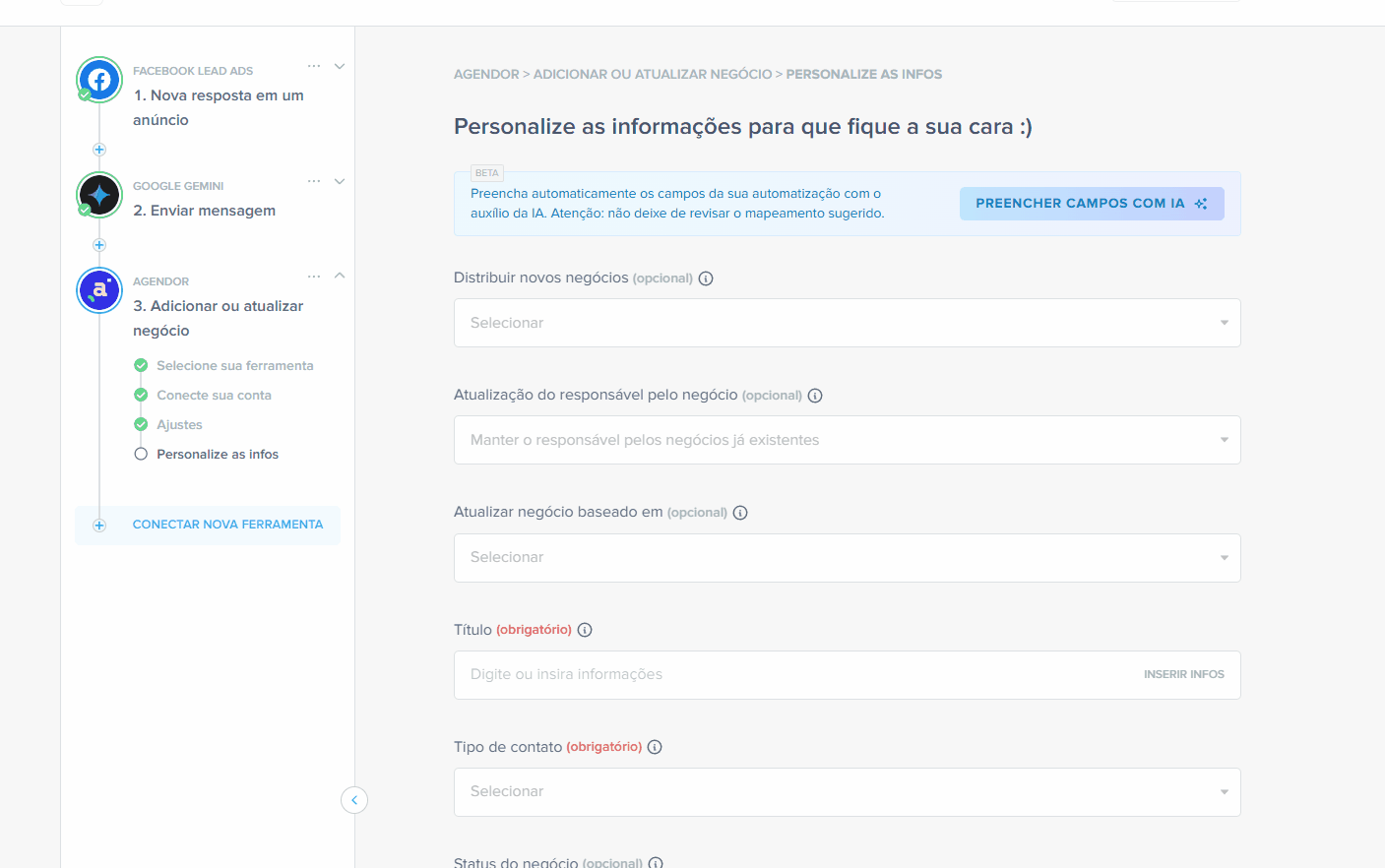Open the Tipo de contato dropdown
This screenshot has width=1385, height=868.
click(847, 791)
